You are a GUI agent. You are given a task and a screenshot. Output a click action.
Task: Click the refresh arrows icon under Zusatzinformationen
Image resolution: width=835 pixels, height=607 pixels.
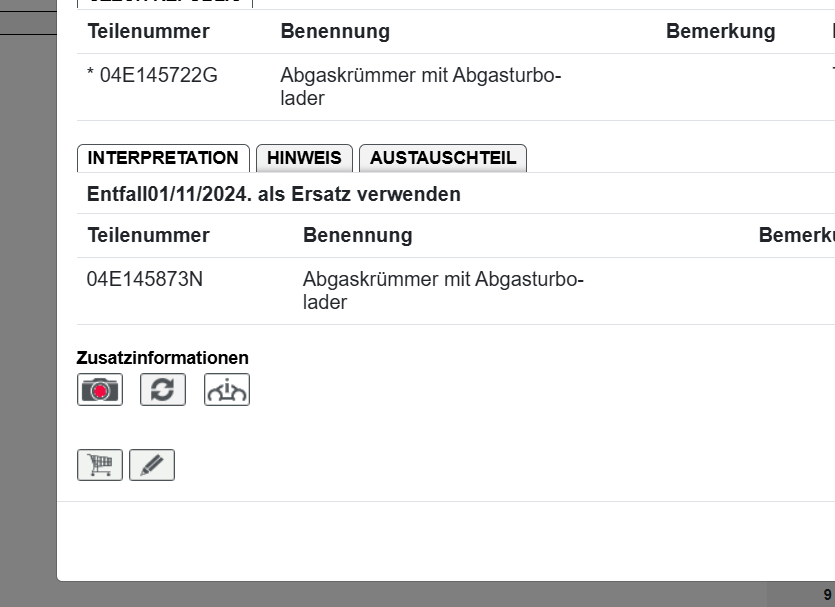click(163, 390)
